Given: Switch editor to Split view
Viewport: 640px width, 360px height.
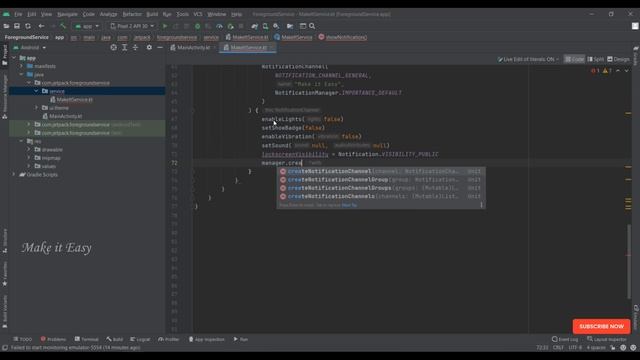Looking at the screenshot, I should tap(596, 59).
